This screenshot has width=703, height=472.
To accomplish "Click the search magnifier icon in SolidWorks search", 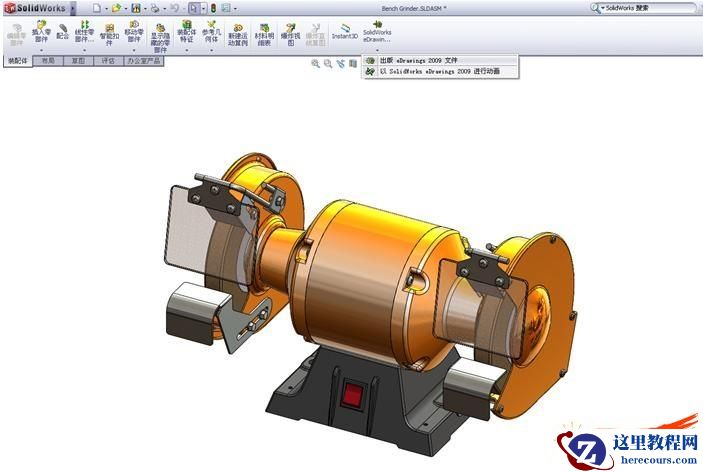I will pyautogui.click(x=595, y=8).
